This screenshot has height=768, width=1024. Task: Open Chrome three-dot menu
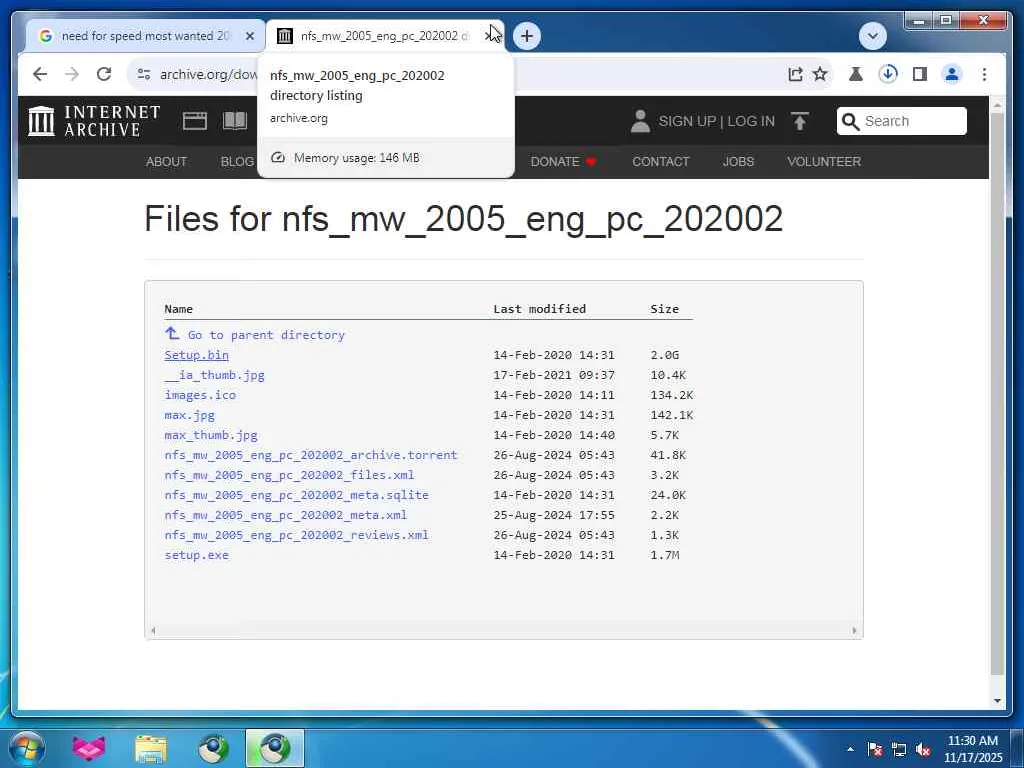tap(984, 74)
